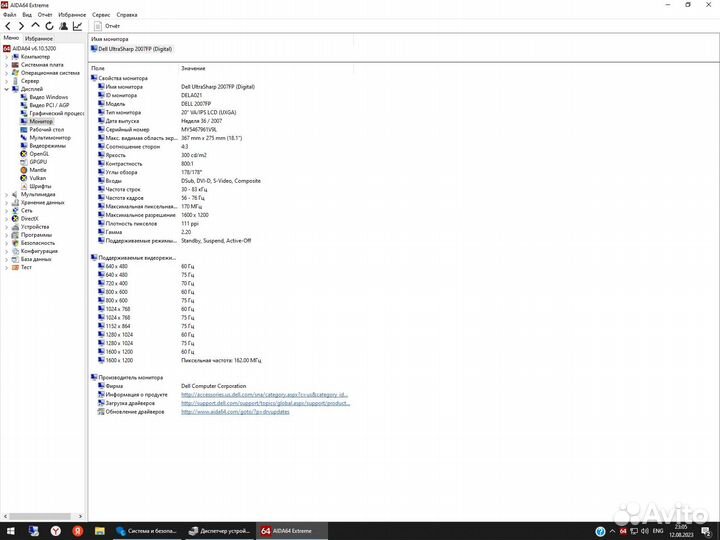Go up one level with the Up arrow

pyautogui.click(x=35, y=26)
